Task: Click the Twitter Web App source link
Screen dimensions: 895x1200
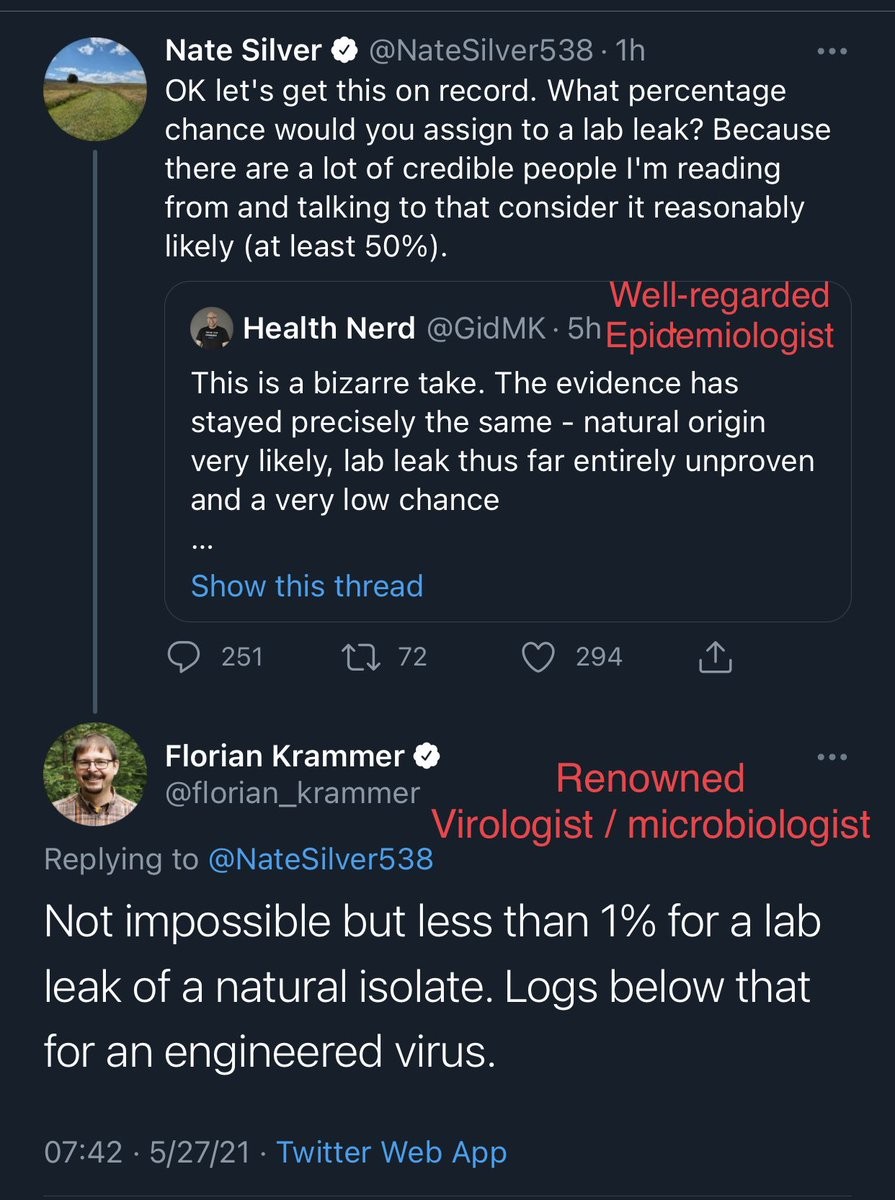Action: pos(392,1152)
